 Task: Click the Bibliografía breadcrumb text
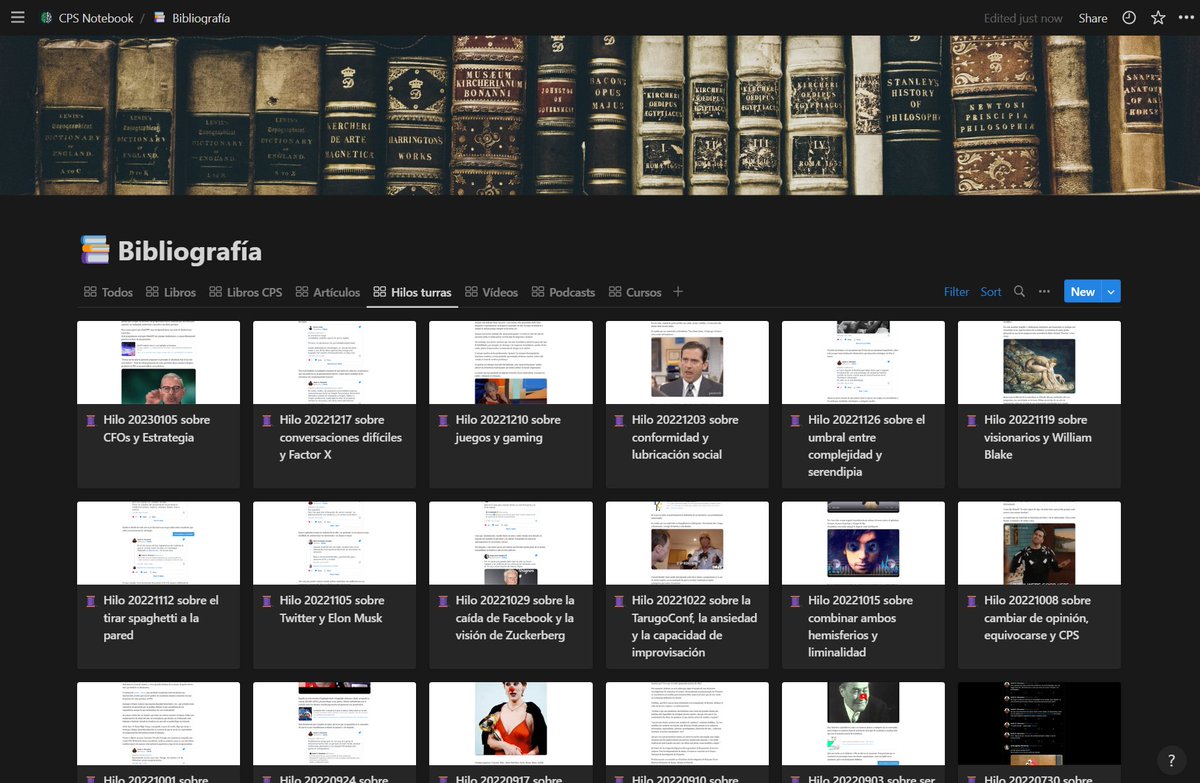pos(201,18)
